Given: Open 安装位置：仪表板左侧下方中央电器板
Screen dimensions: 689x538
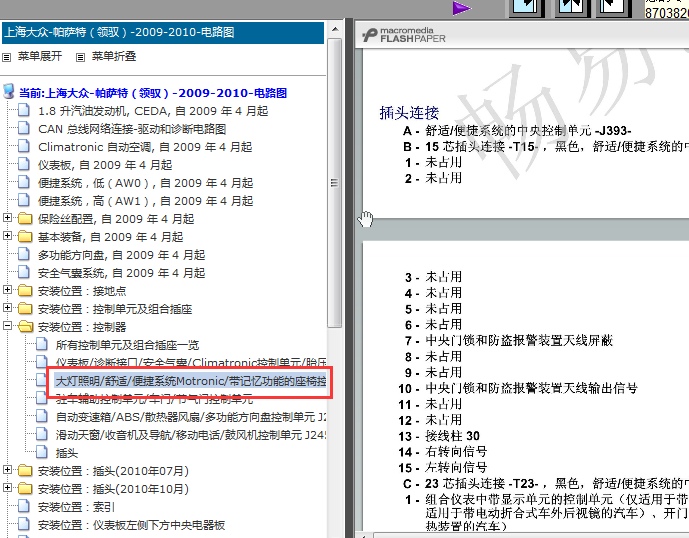Looking at the screenshot, I should (131, 525).
